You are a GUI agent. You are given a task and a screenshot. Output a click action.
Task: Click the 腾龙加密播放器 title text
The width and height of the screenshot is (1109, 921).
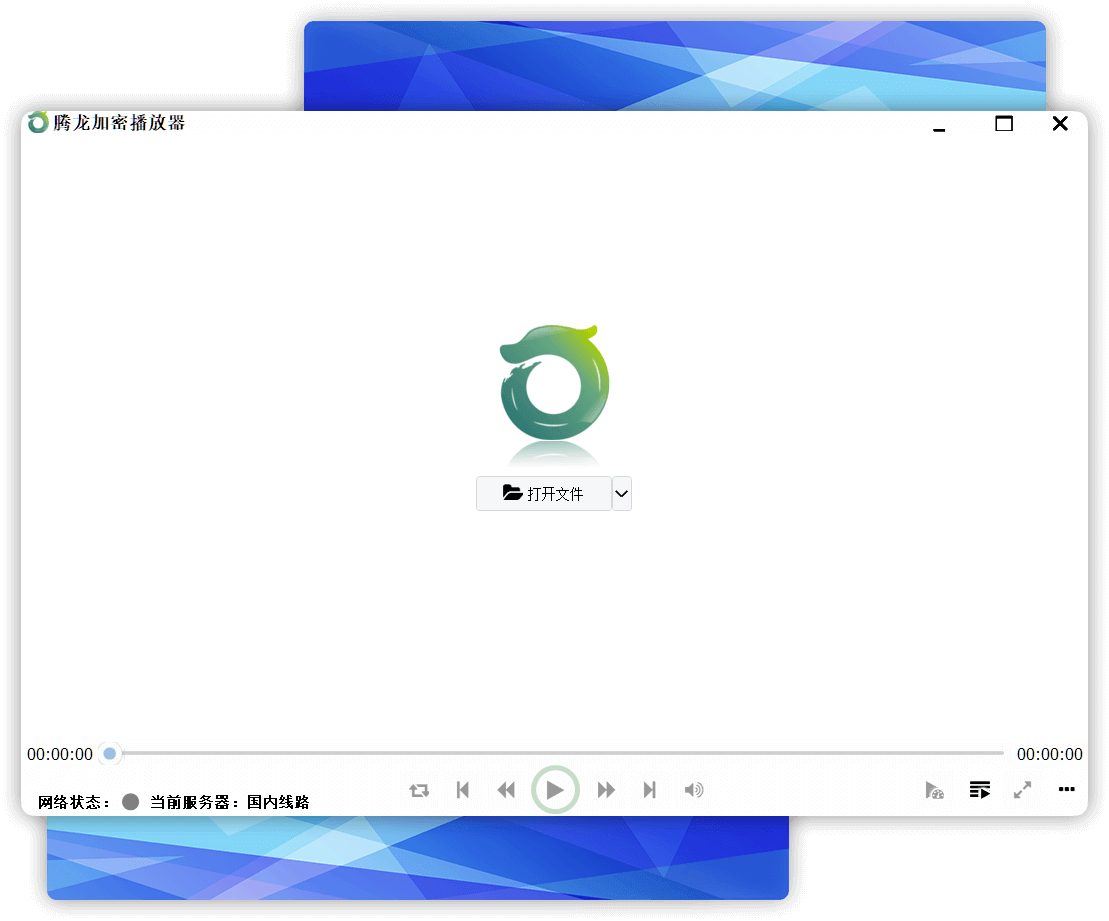pos(119,122)
